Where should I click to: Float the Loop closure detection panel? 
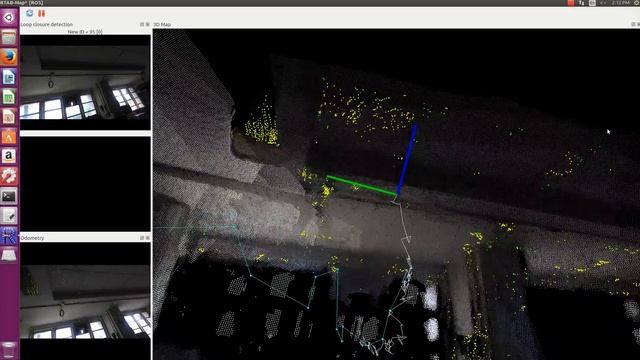coord(142,24)
